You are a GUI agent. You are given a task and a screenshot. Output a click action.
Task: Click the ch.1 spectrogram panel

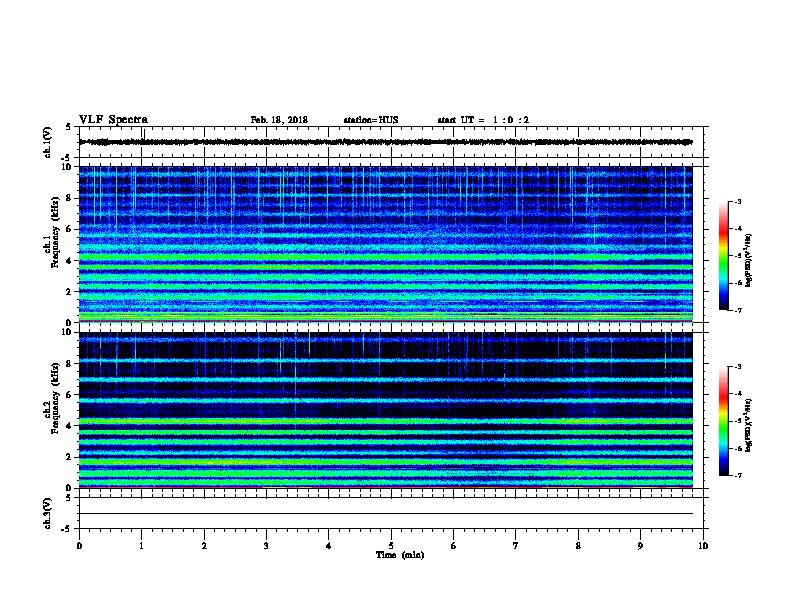pyautogui.click(x=386, y=244)
